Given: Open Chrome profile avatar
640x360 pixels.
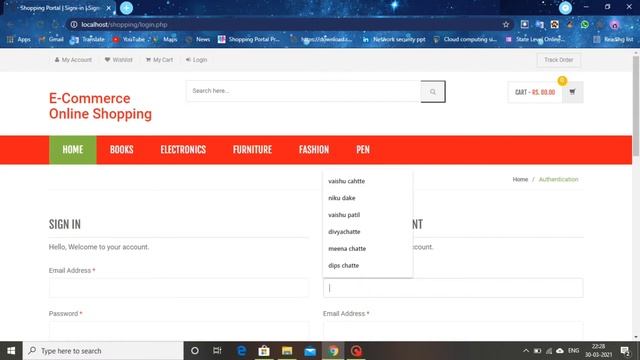Looking at the screenshot, I should tap(614, 24).
